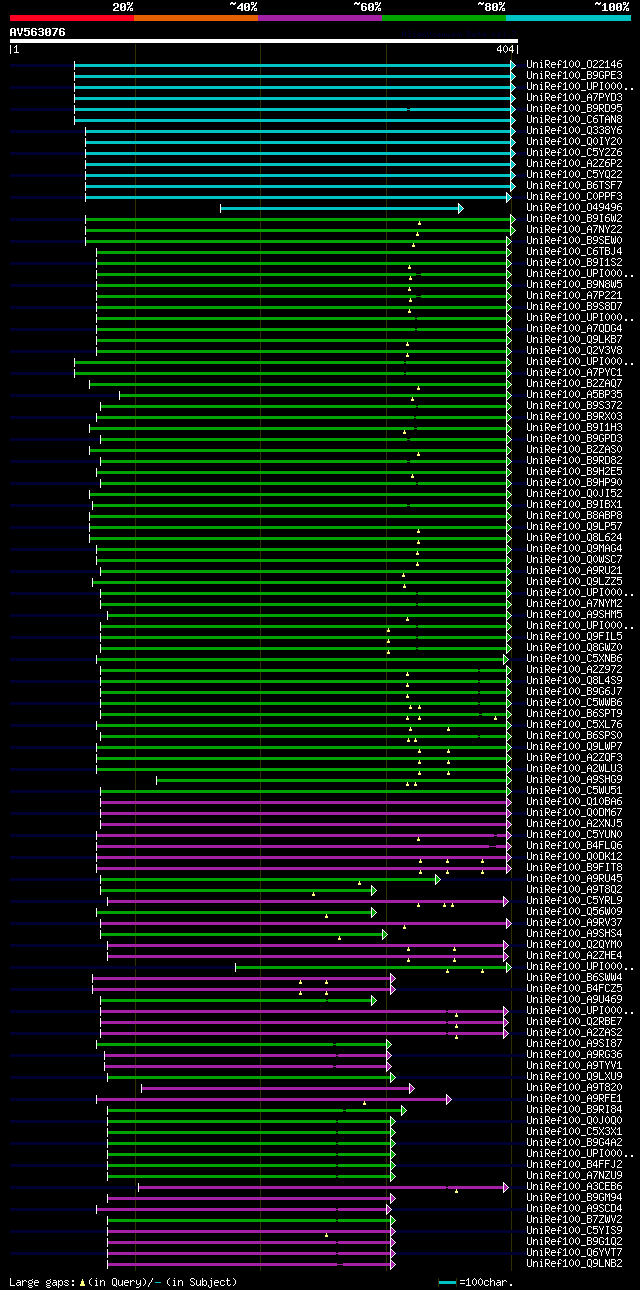Click the query end position 404
640x1290 pixels.
pyautogui.click(x=505, y=49)
